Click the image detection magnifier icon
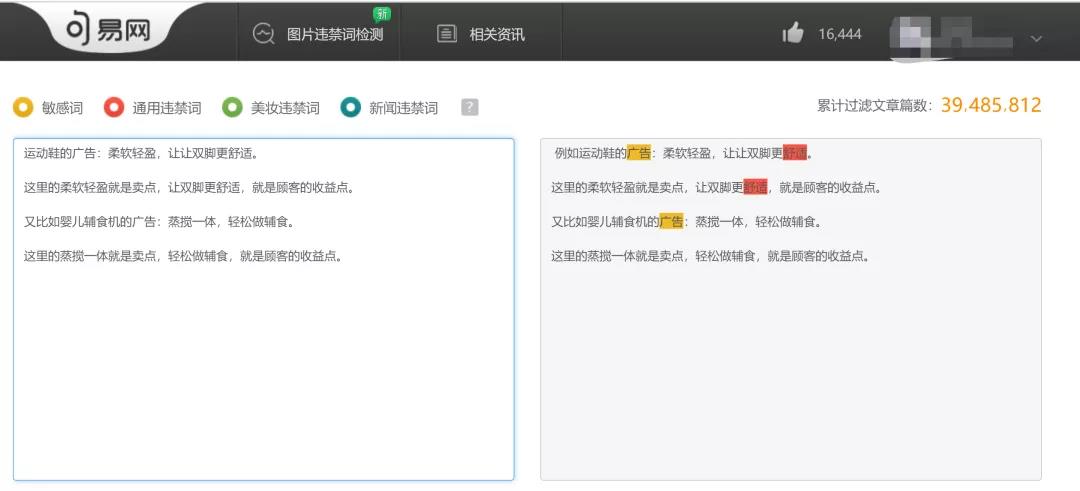 (263, 34)
